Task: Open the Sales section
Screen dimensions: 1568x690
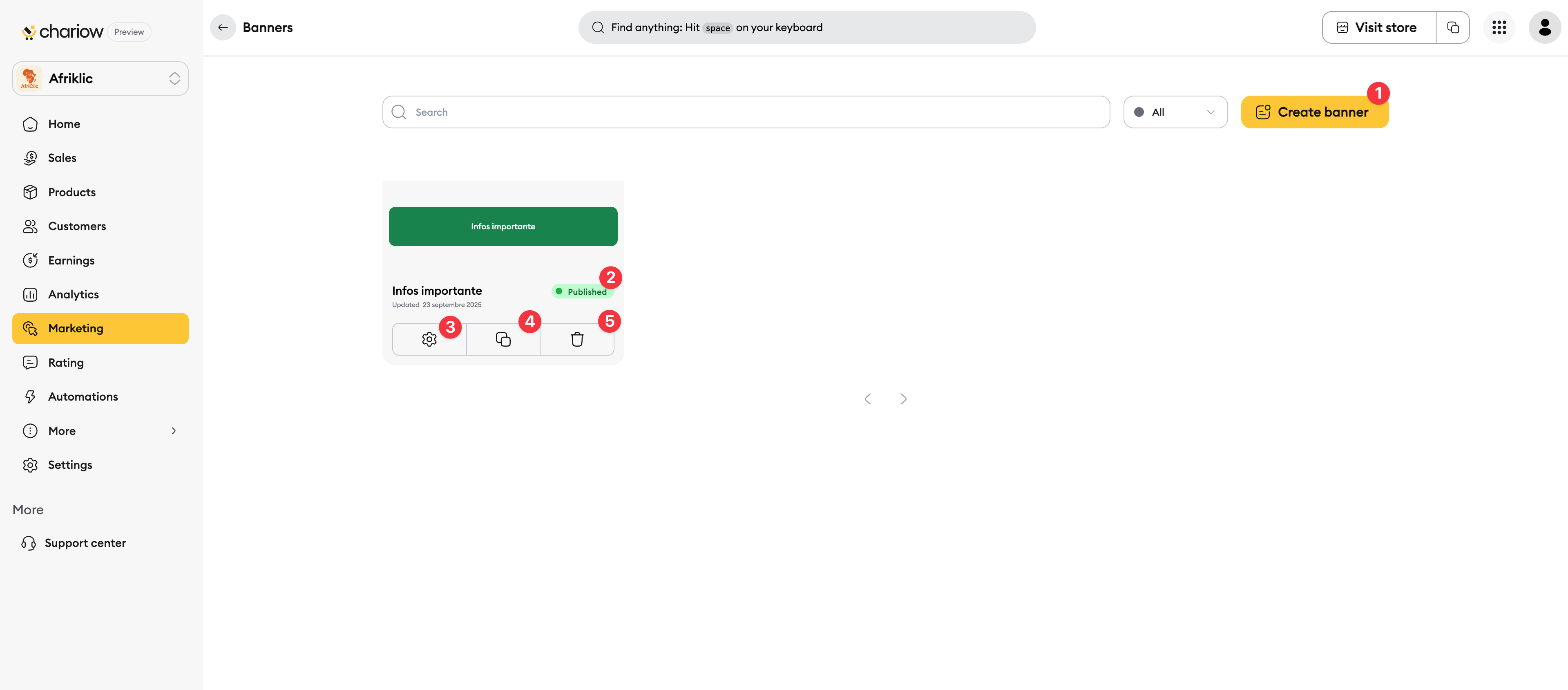Action: (x=101, y=158)
